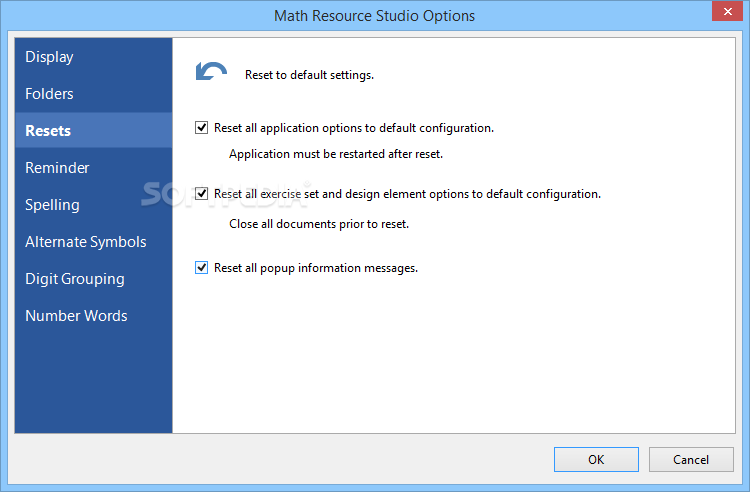Open Alternate Symbols settings
Image resolution: width=750 pixels, height=492 pixels.
tap(93, 242)
